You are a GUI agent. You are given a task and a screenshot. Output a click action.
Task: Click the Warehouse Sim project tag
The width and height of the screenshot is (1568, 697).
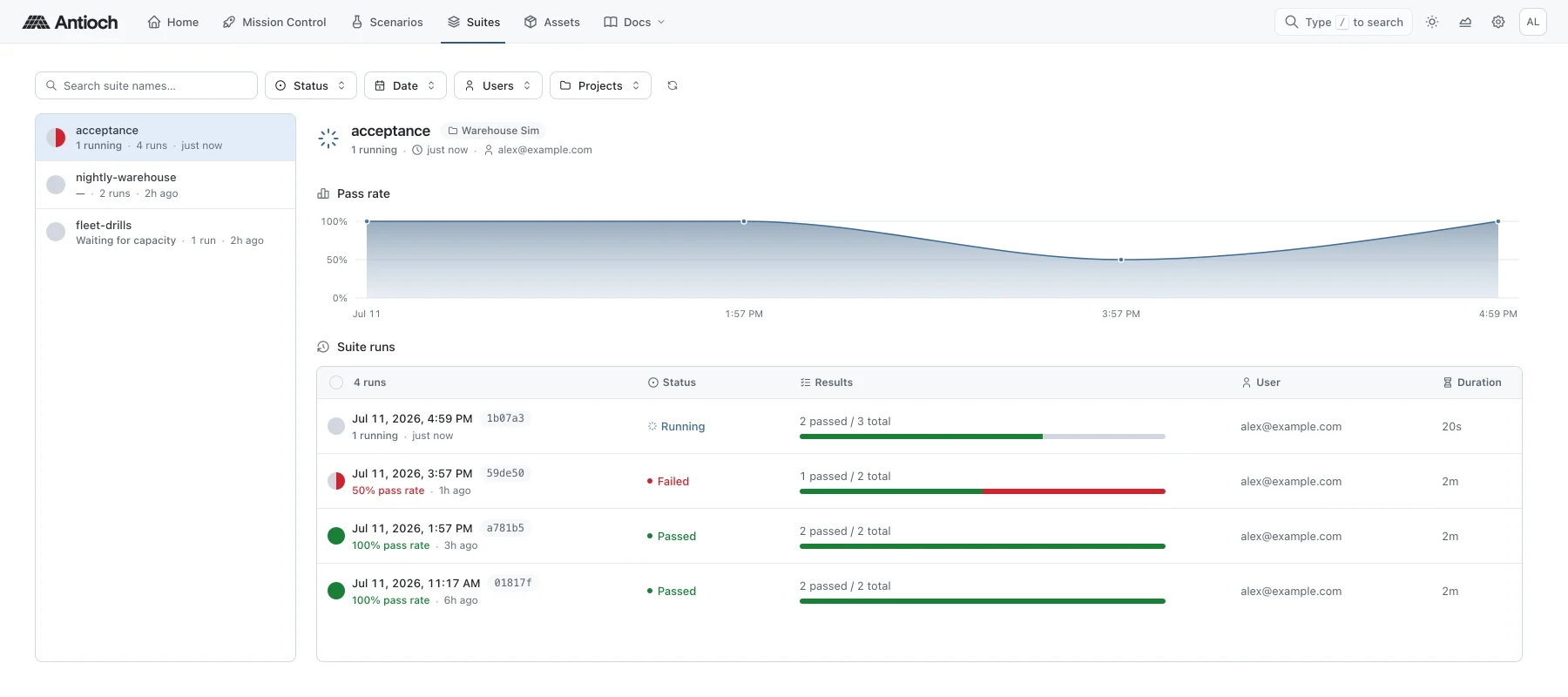tap(494, 131)
